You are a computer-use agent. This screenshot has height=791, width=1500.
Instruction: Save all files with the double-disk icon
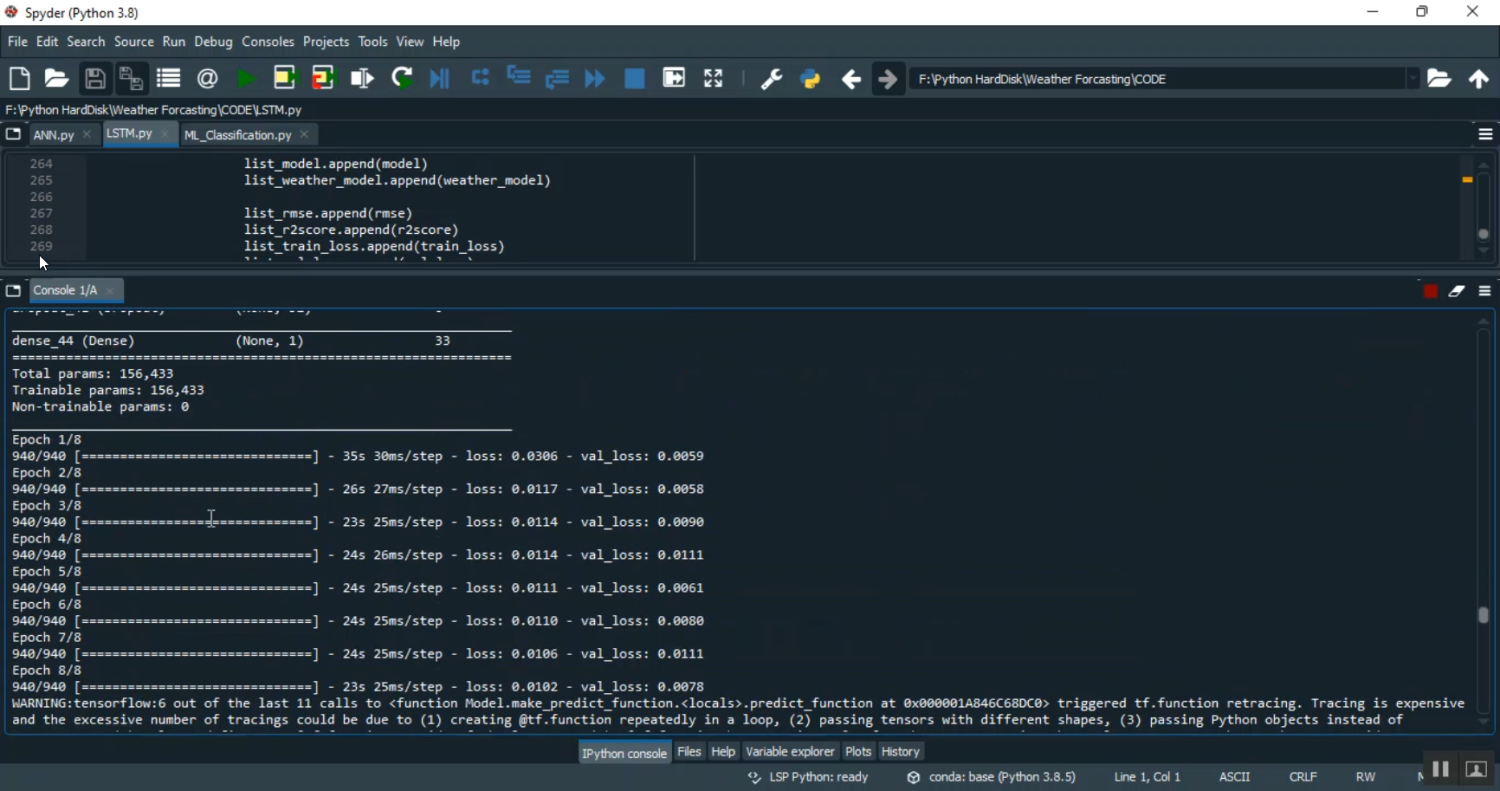131,79
